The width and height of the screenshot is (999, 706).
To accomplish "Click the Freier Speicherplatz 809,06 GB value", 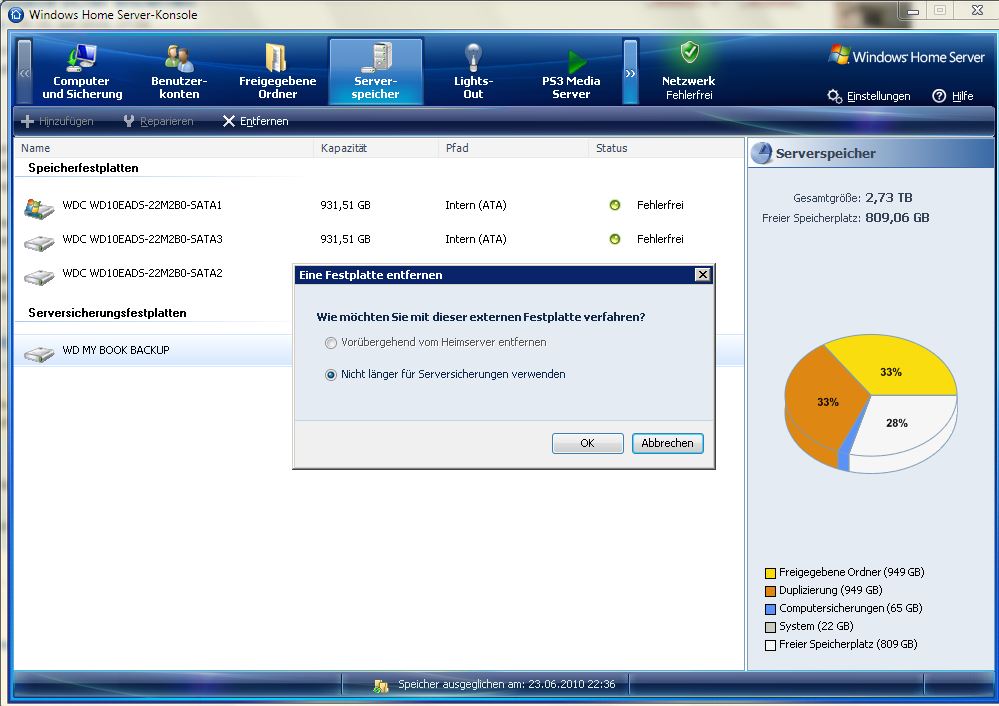I will click(897, 218).
